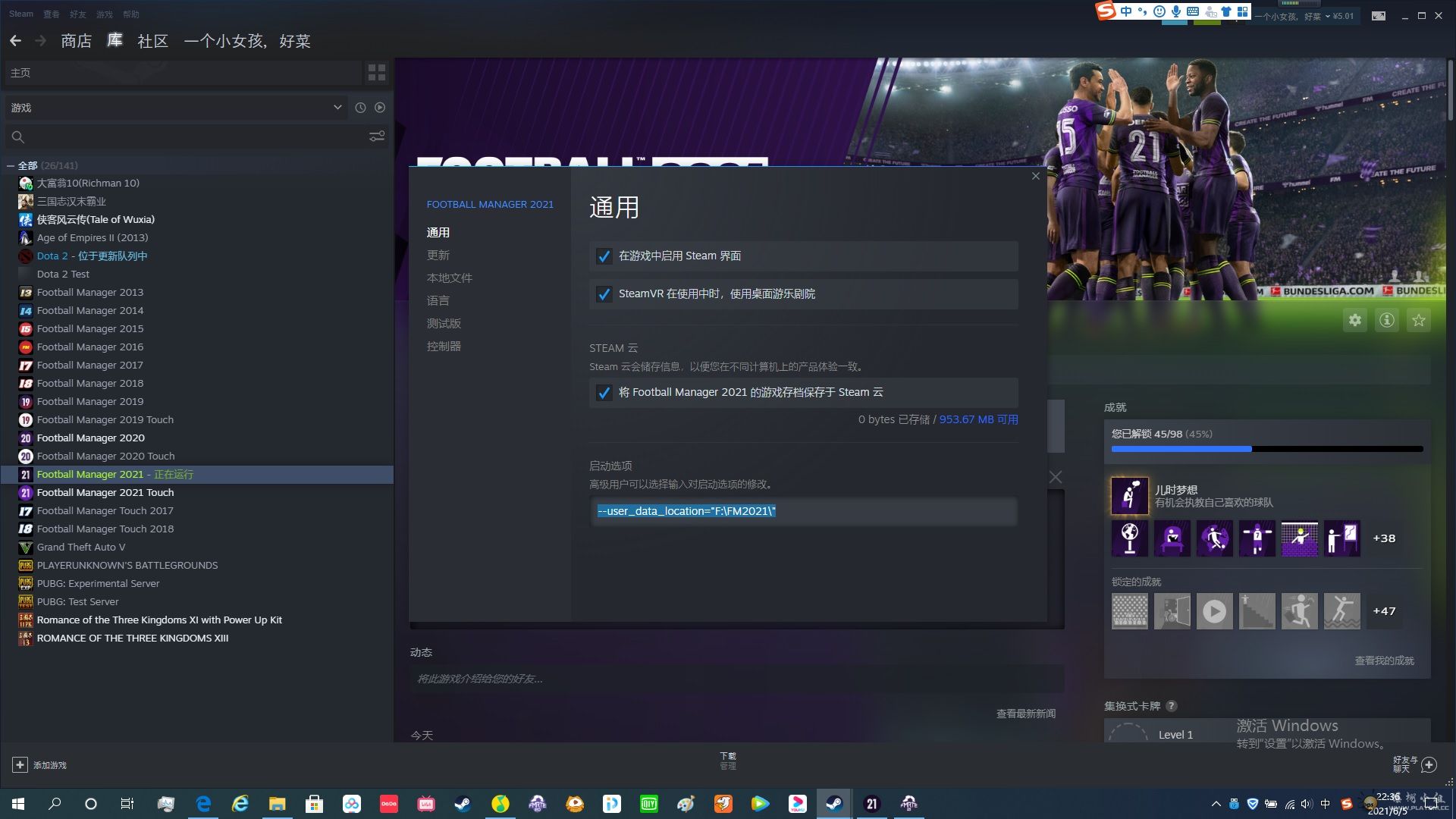This screenshot has height=819, width=1456.
Task: Uncheck Steam Cloud save for Football Manager 2021
Action: (x=604, y=393)
